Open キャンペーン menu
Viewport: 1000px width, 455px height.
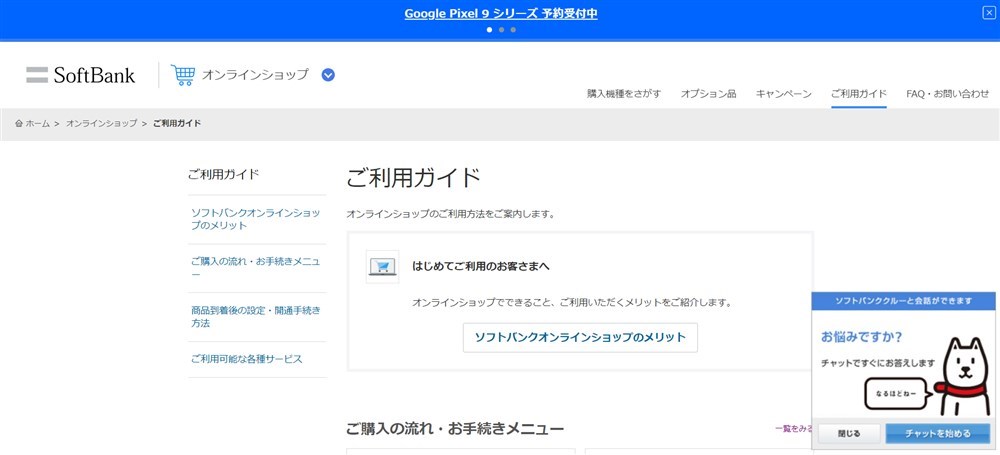coord(783,94)
